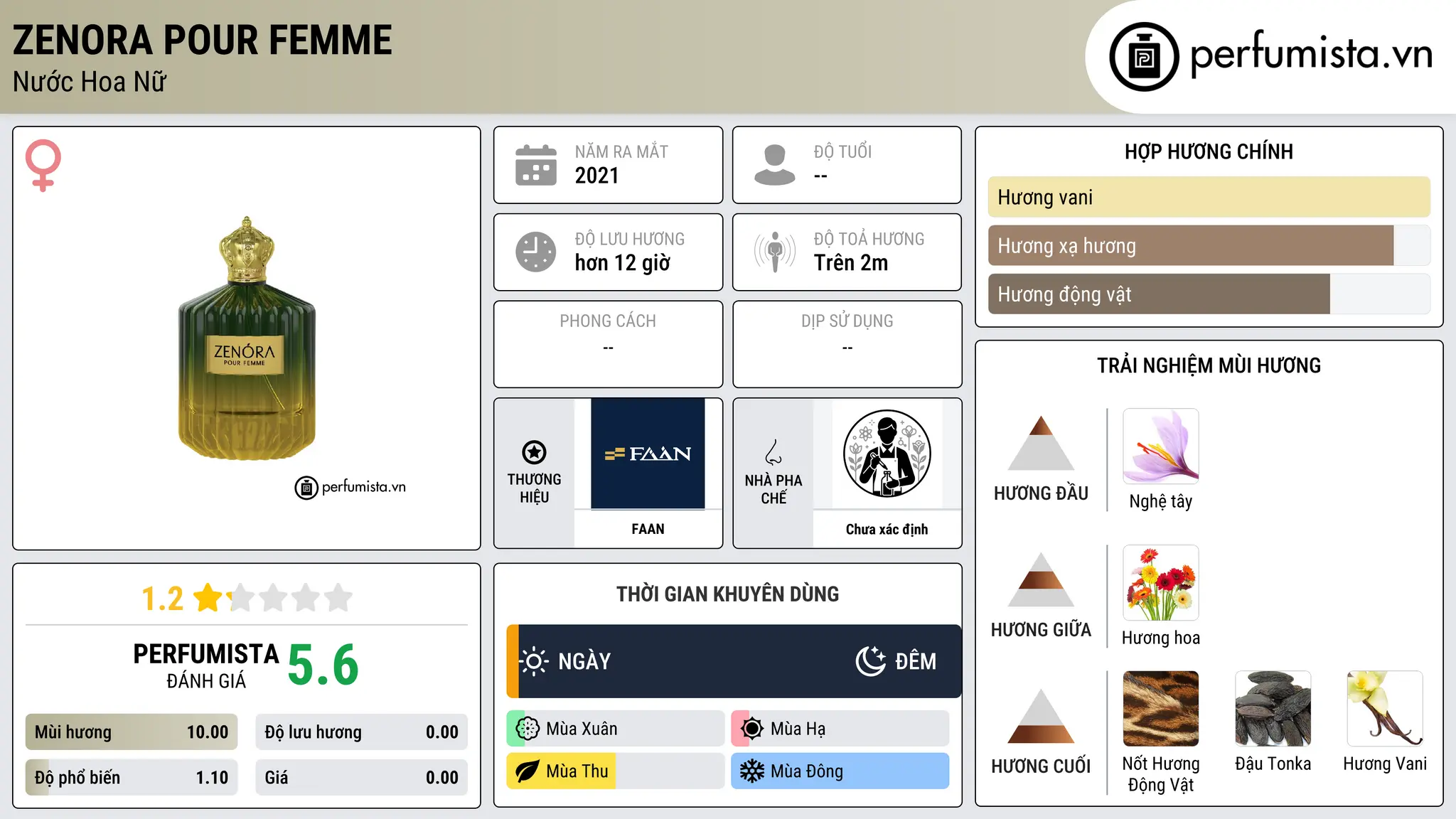1456x819 pixels.
Task: Click the Đậu Tonka note name
Action: point(1273,764)
